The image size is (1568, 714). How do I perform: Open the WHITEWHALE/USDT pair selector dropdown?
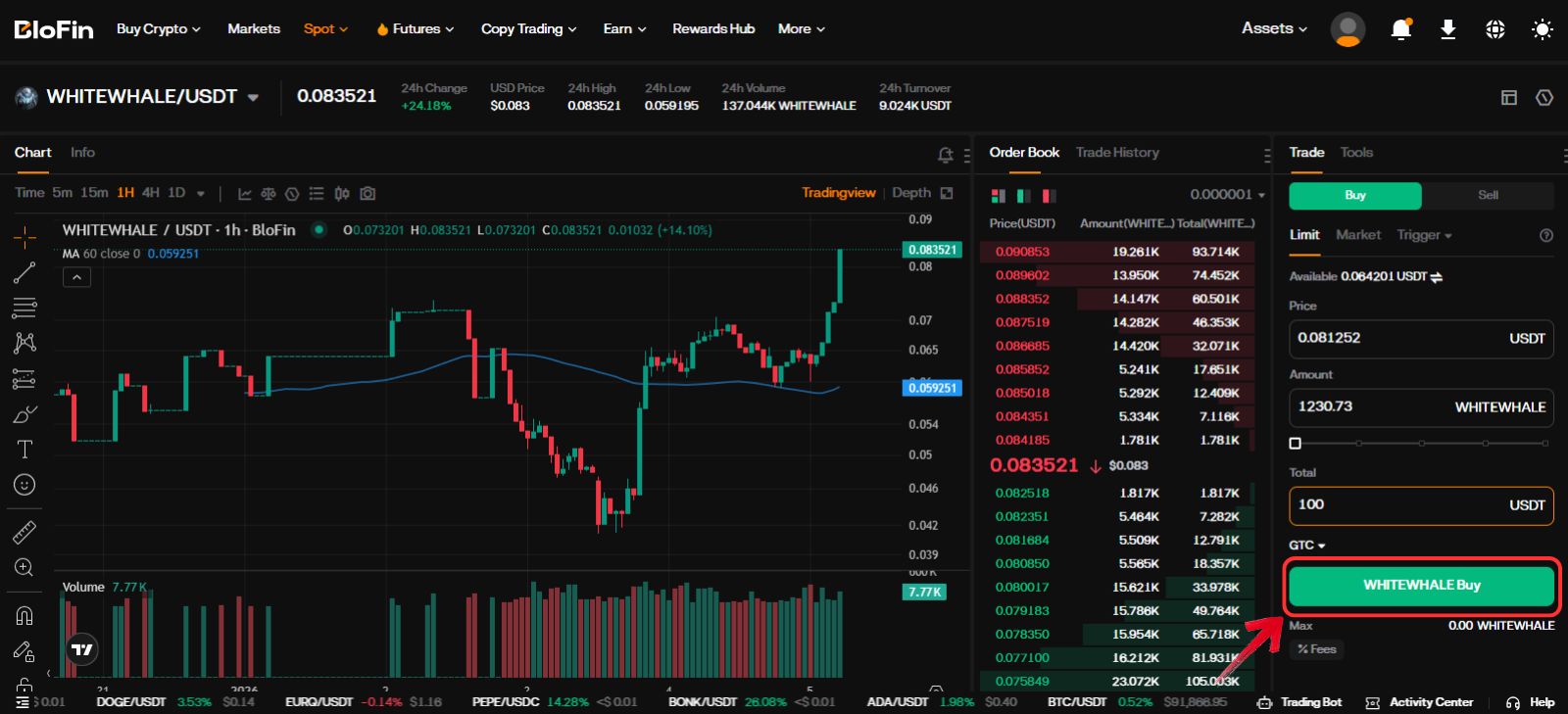click(253, 97)
